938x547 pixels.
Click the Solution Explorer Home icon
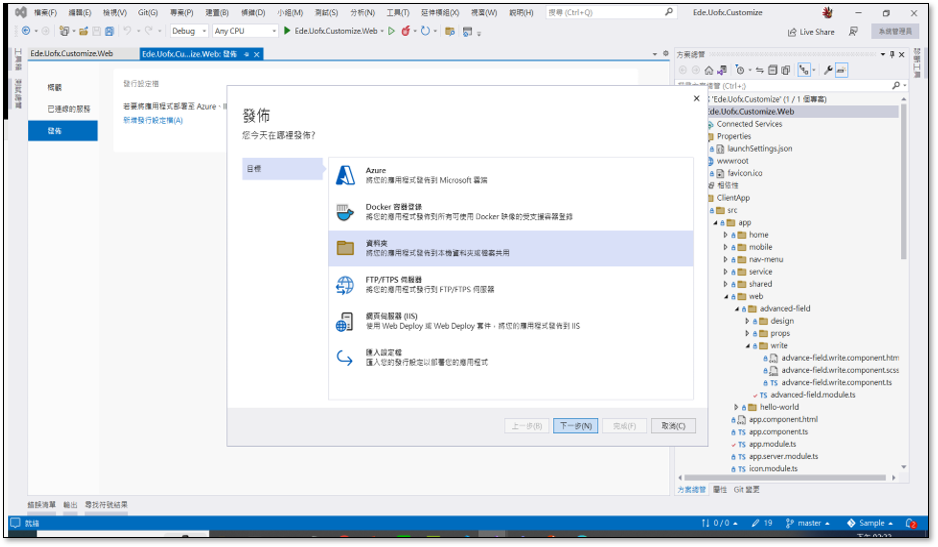709,71
